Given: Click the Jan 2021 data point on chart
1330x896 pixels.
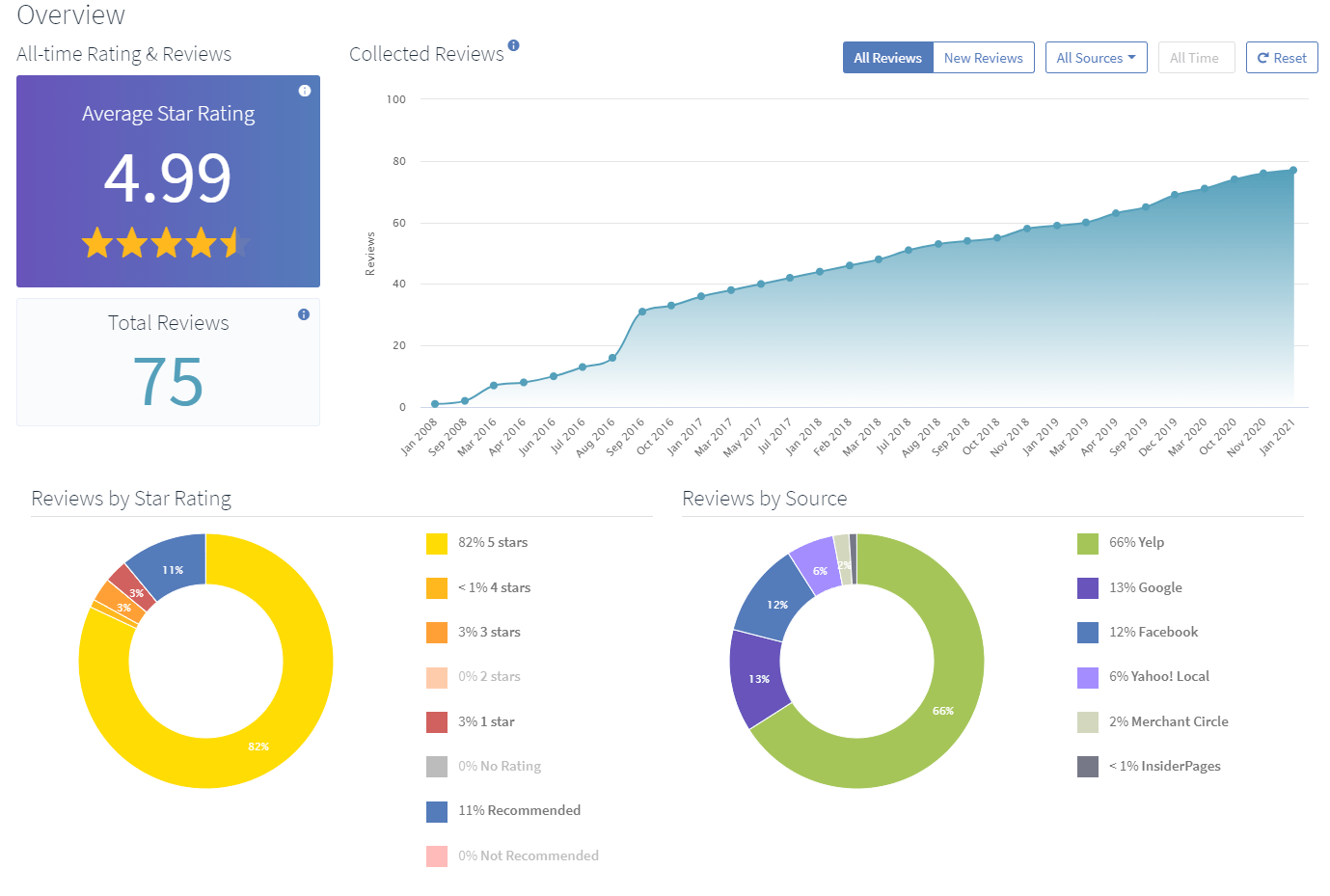Looking at the screenshot, I should click(x=1292, y=171).
